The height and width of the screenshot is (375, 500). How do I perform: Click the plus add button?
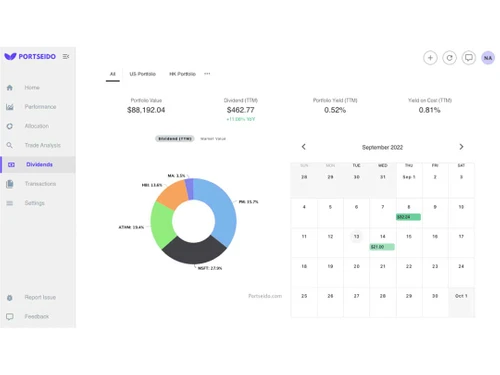click(x=430, y=58)
